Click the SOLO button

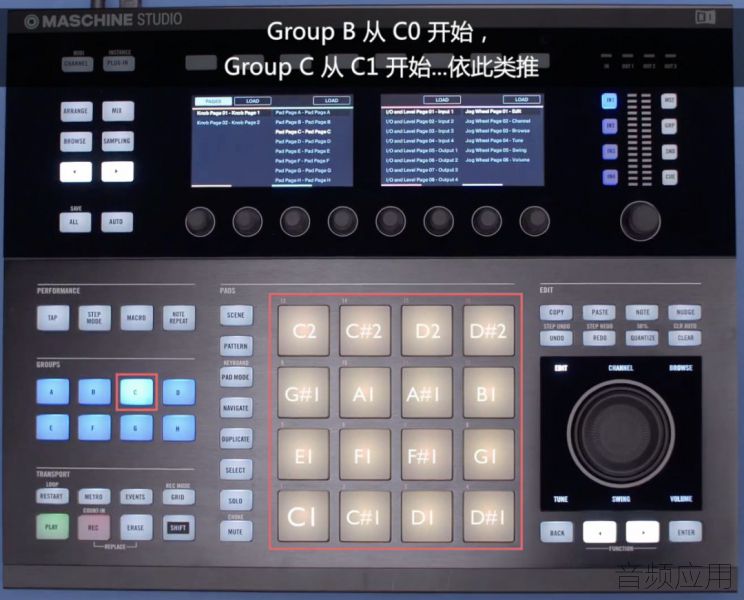236,500
